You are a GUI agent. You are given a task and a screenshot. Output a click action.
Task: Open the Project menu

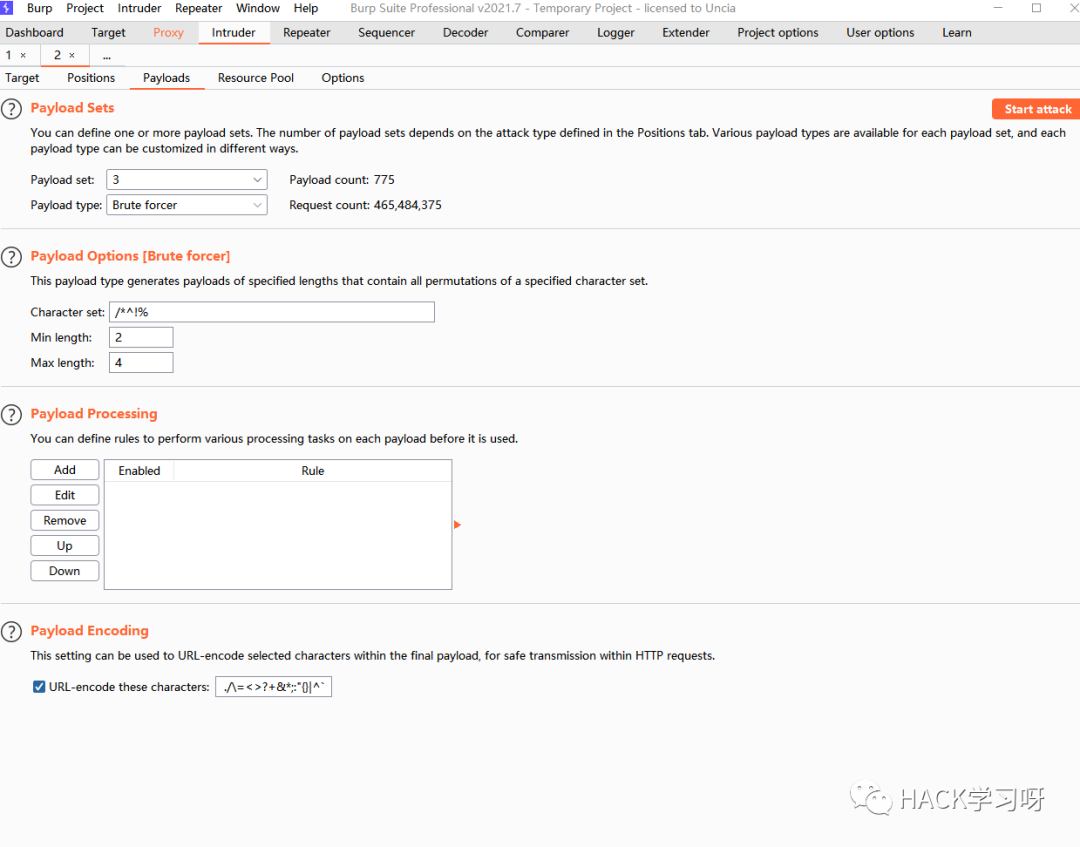click(x=85, y=8)
